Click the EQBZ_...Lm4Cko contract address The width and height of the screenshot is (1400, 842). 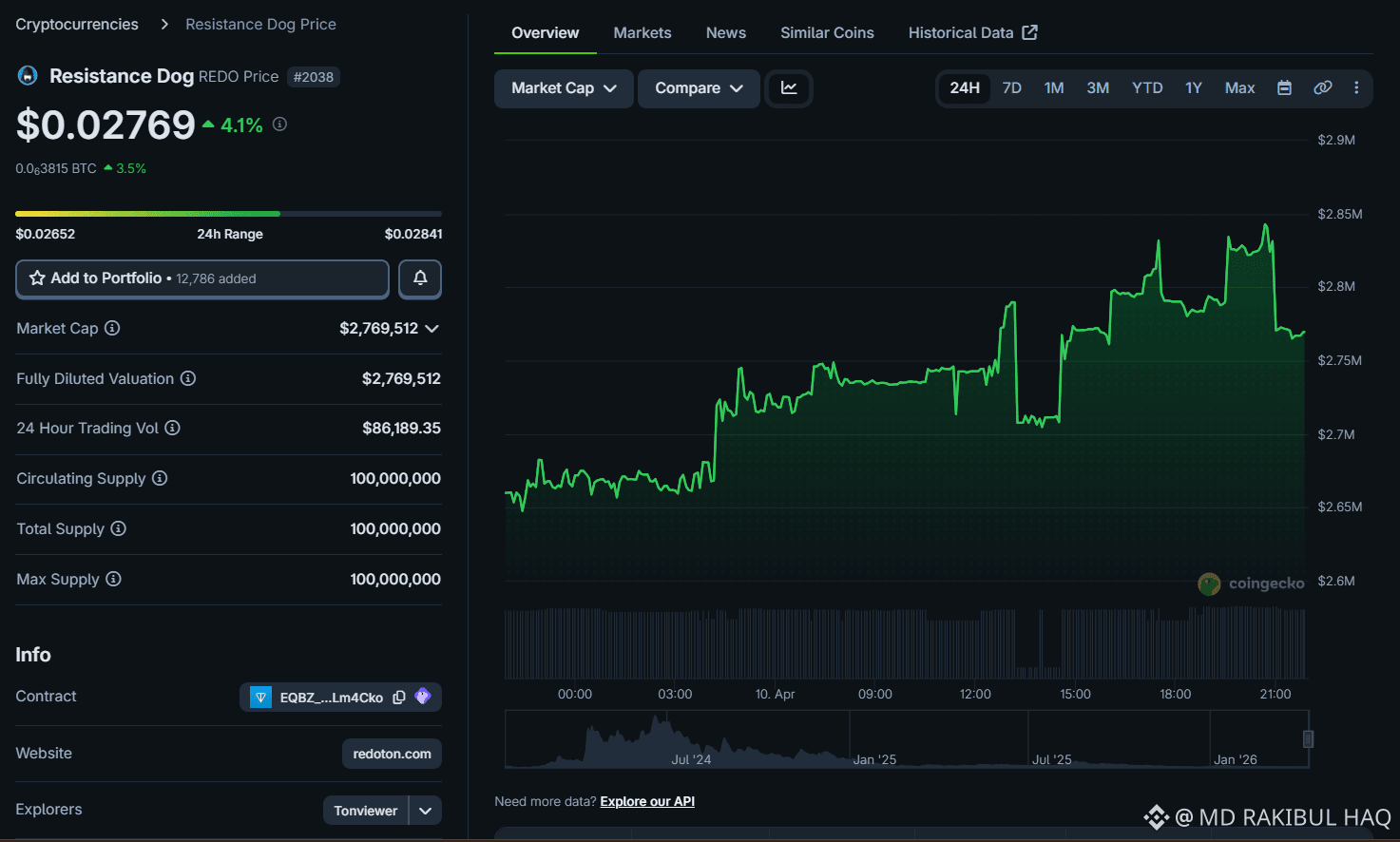pyautogui.click(x=332, y=698)
